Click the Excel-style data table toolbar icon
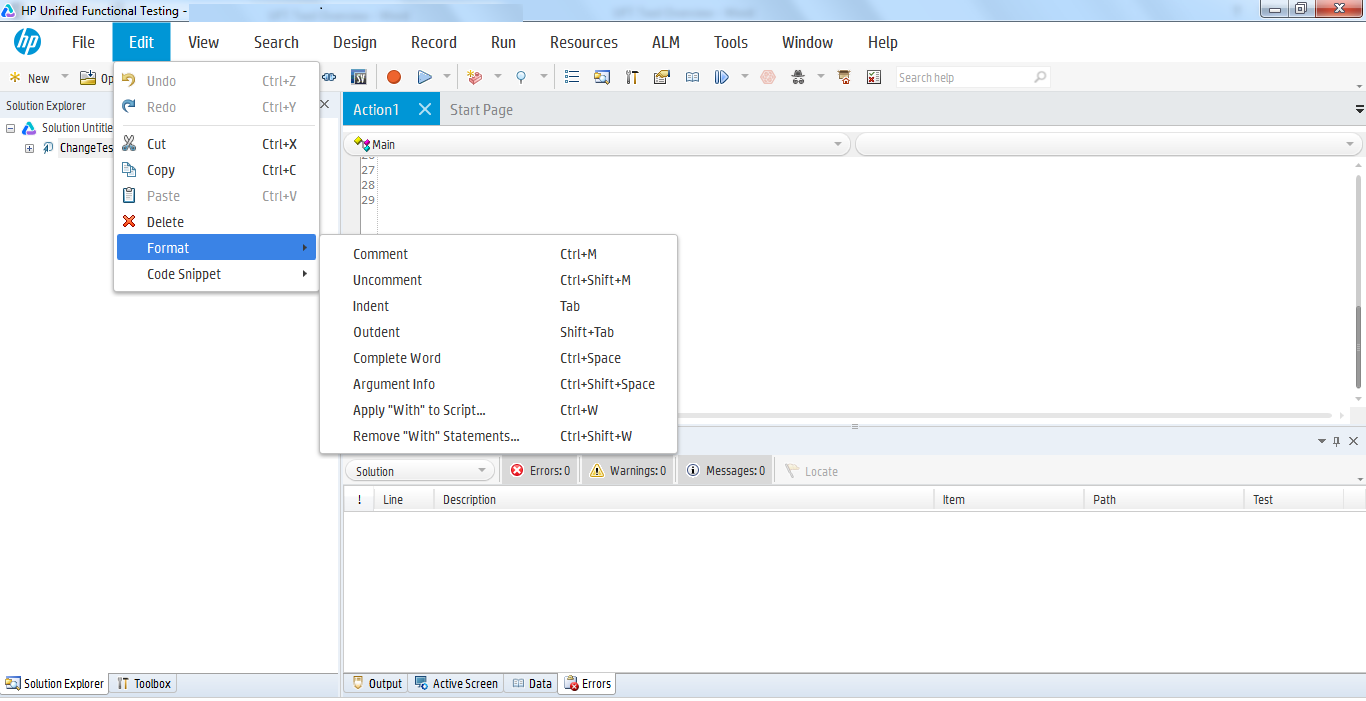 [x=873, y=76]
